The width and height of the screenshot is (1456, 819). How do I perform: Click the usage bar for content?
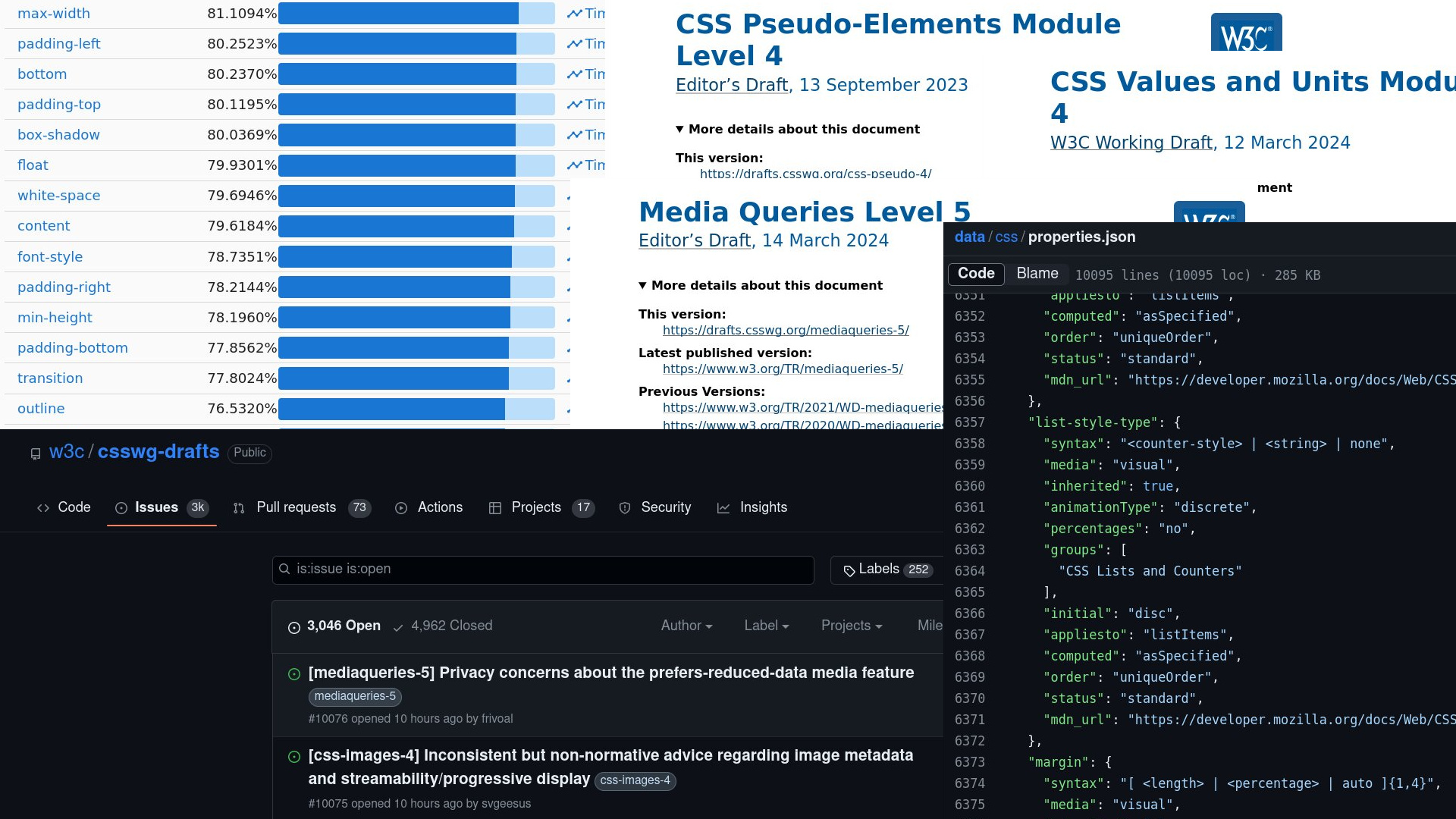(416, 226)
